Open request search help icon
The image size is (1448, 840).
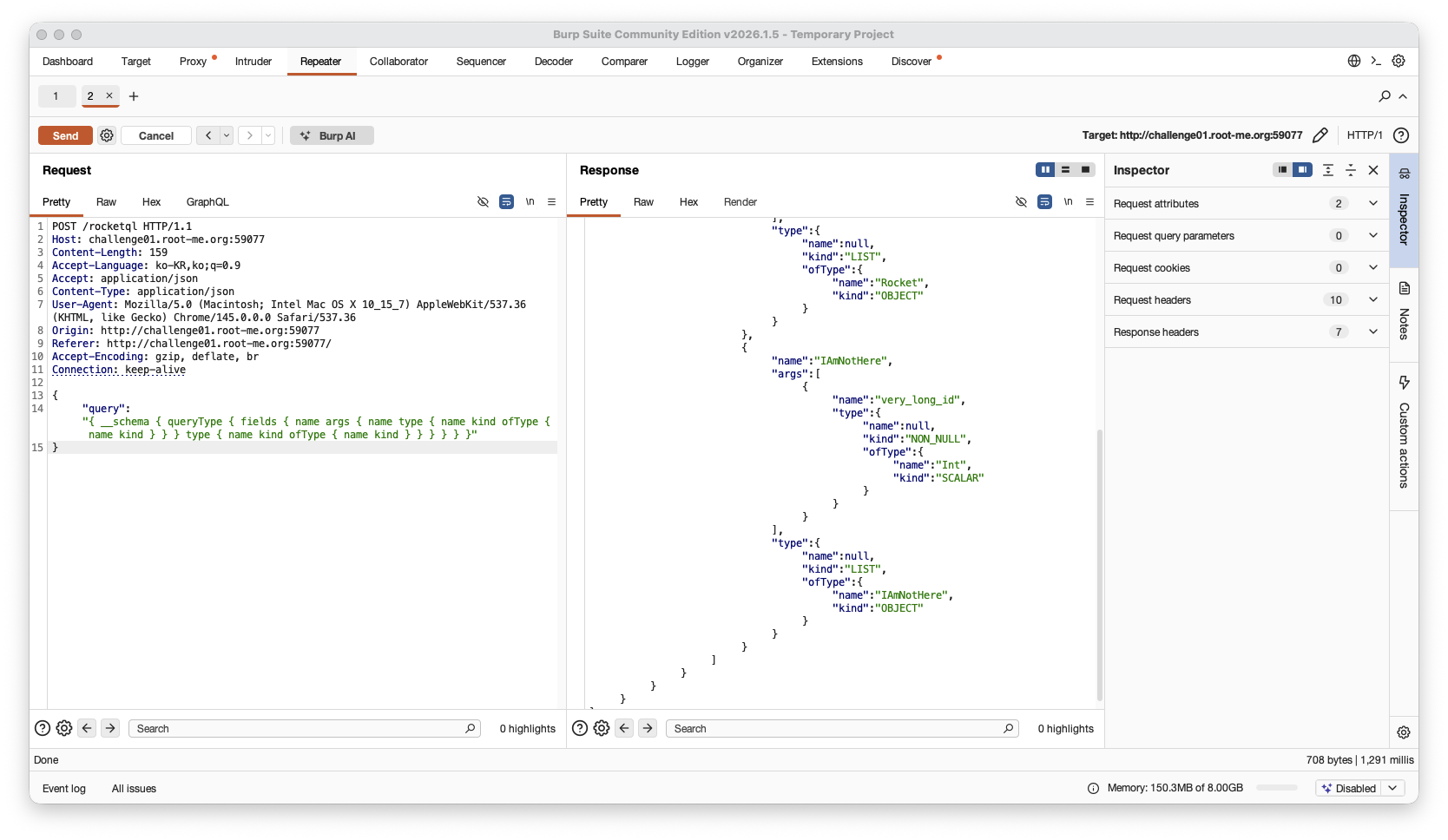coord(43,728)
